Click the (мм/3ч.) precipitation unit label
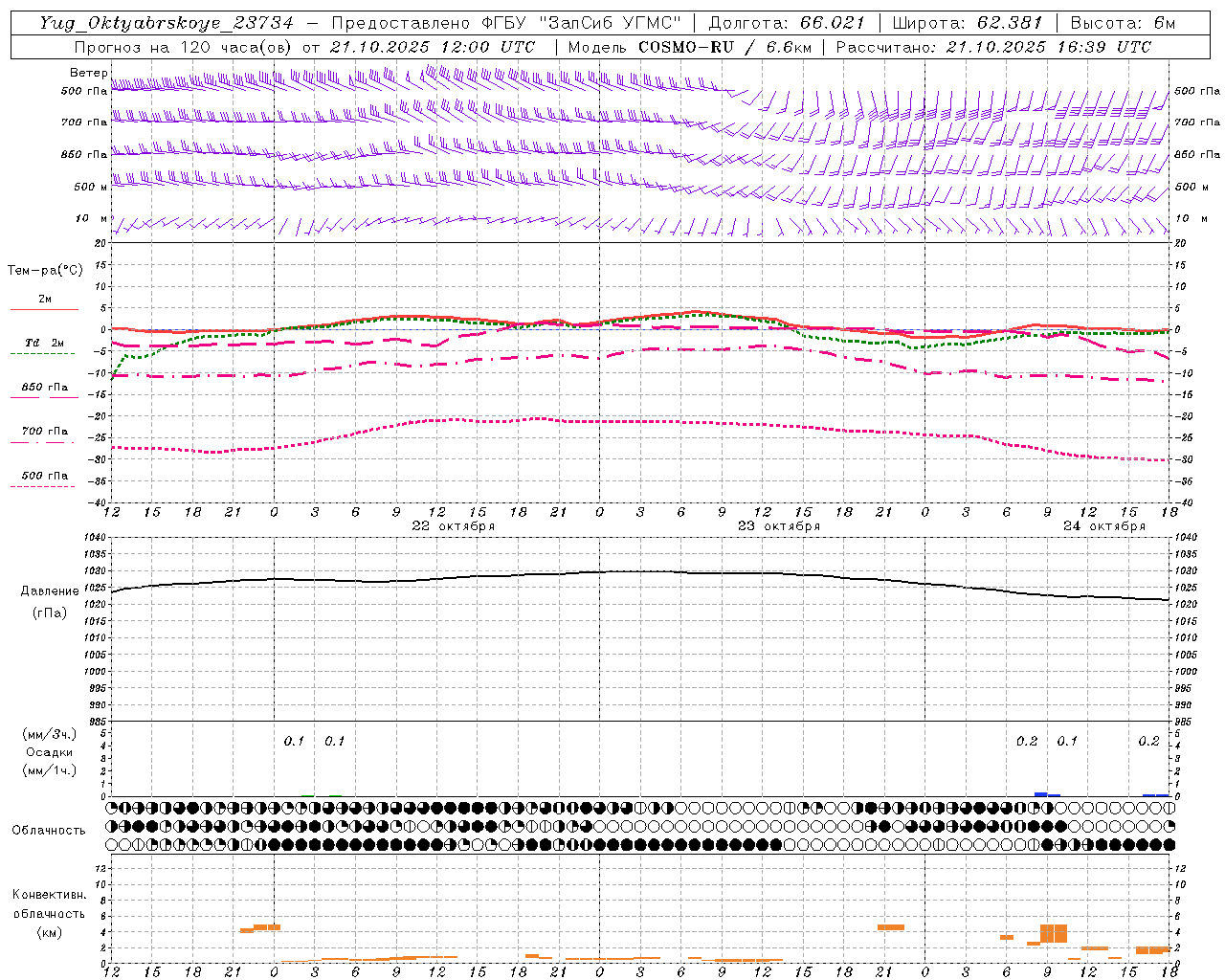 (x=50, y=734)
